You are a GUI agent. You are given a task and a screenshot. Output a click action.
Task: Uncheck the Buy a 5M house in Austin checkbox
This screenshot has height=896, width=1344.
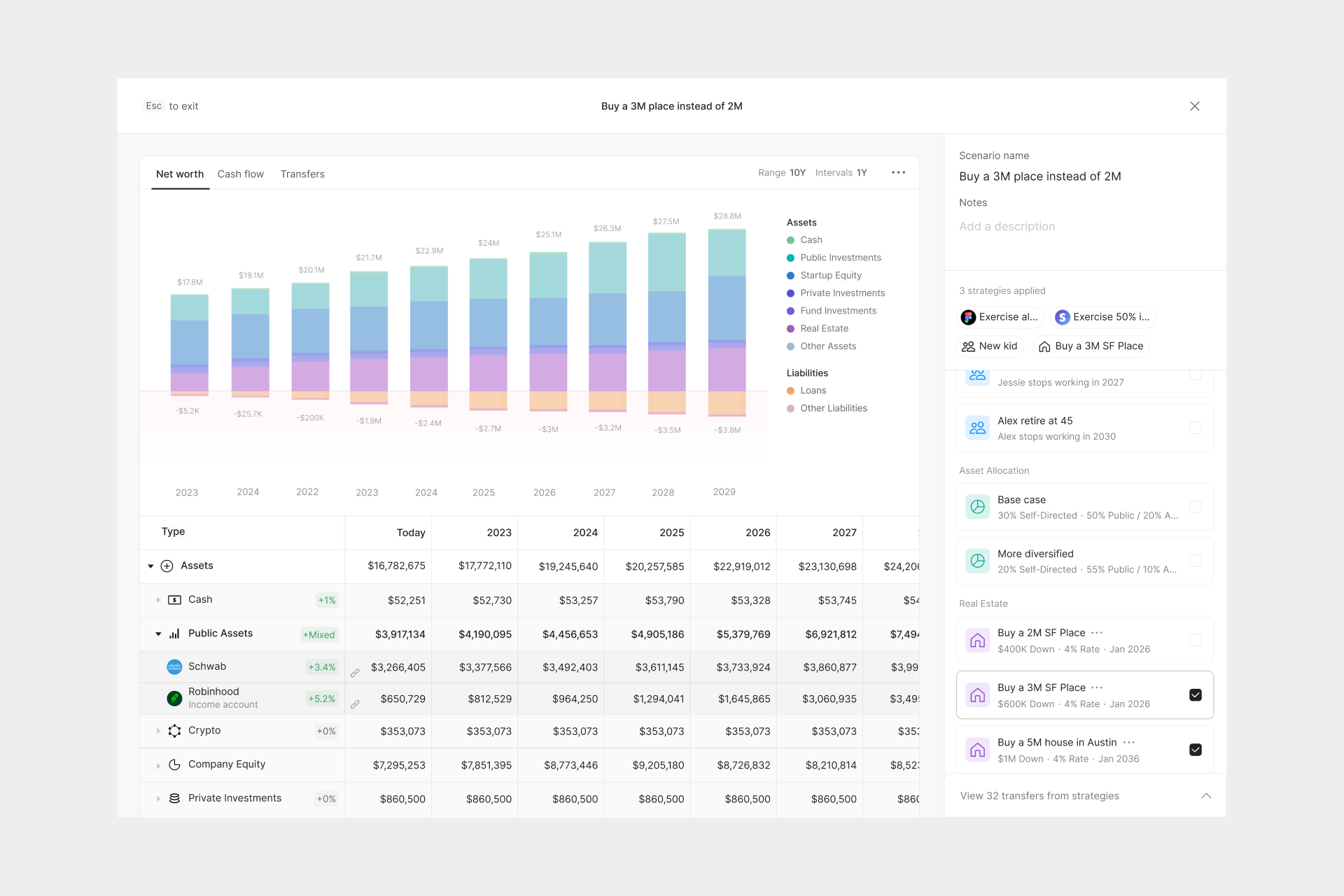point(1196,750)
